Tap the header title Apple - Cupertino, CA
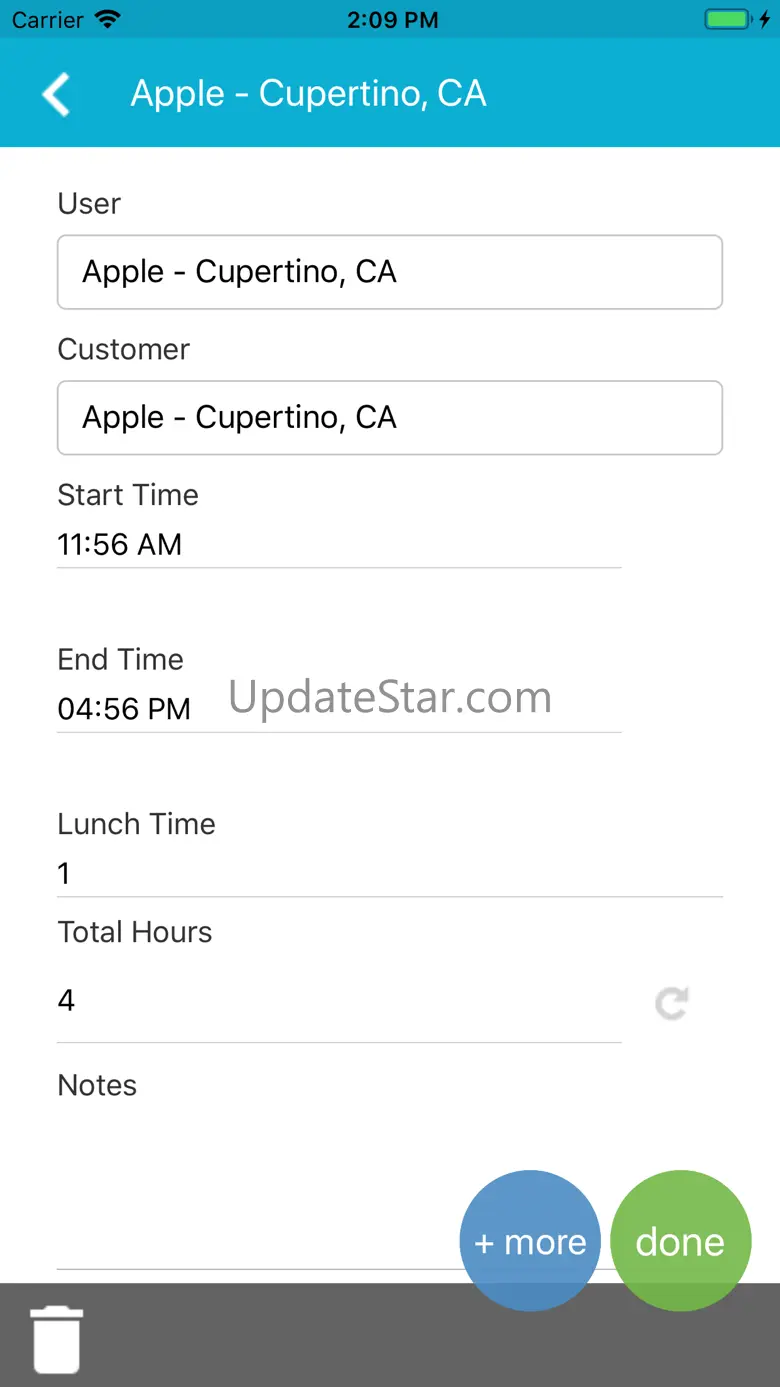This screenshot has height=1387, width=780. click(x=308, y=94)
